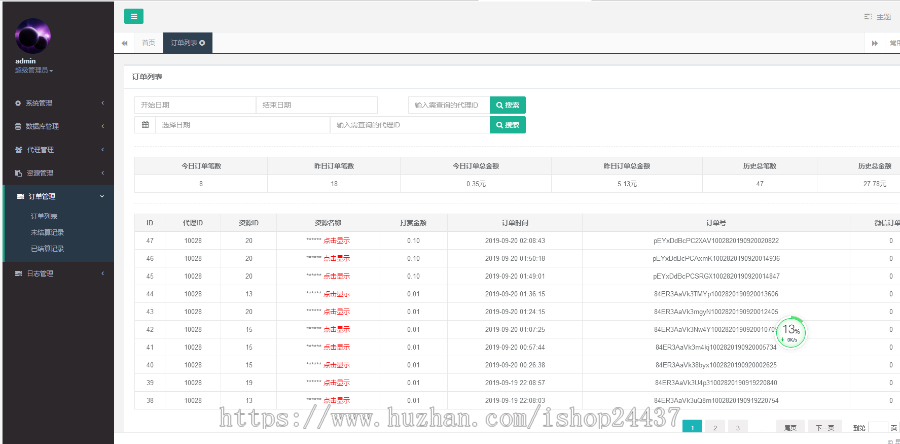Screen dimensions: 900x444
Task: Click the 5.13元 yesterday total value
Action: (x=627, y=184)
